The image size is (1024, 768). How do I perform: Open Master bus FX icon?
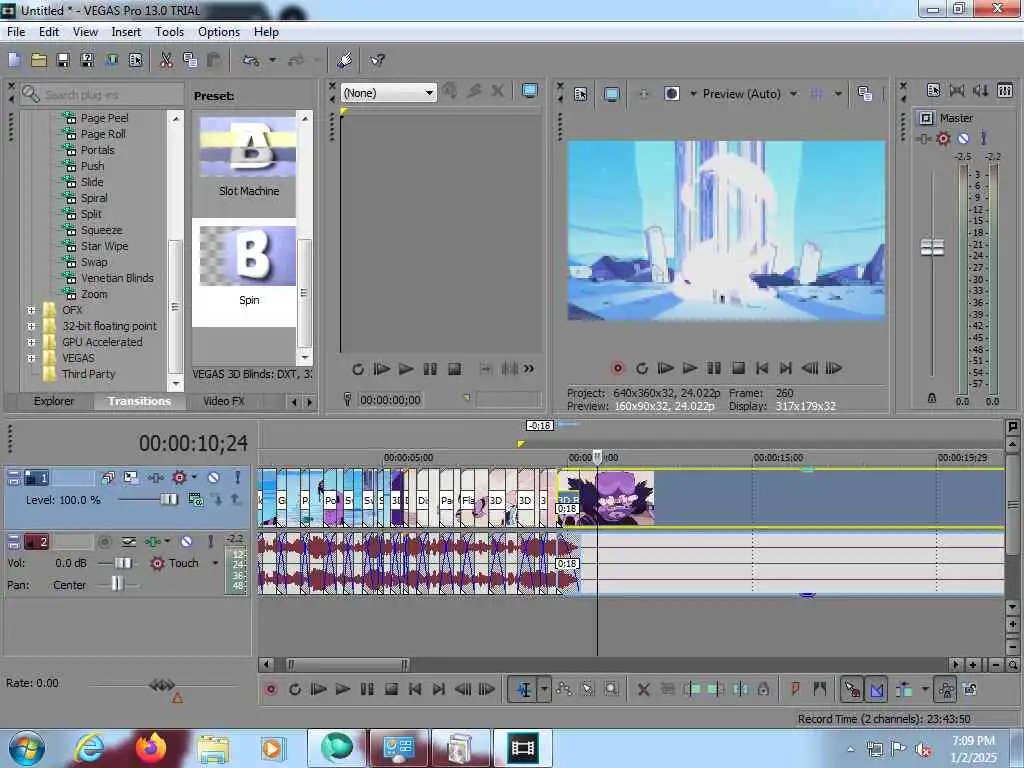point(943,138)
